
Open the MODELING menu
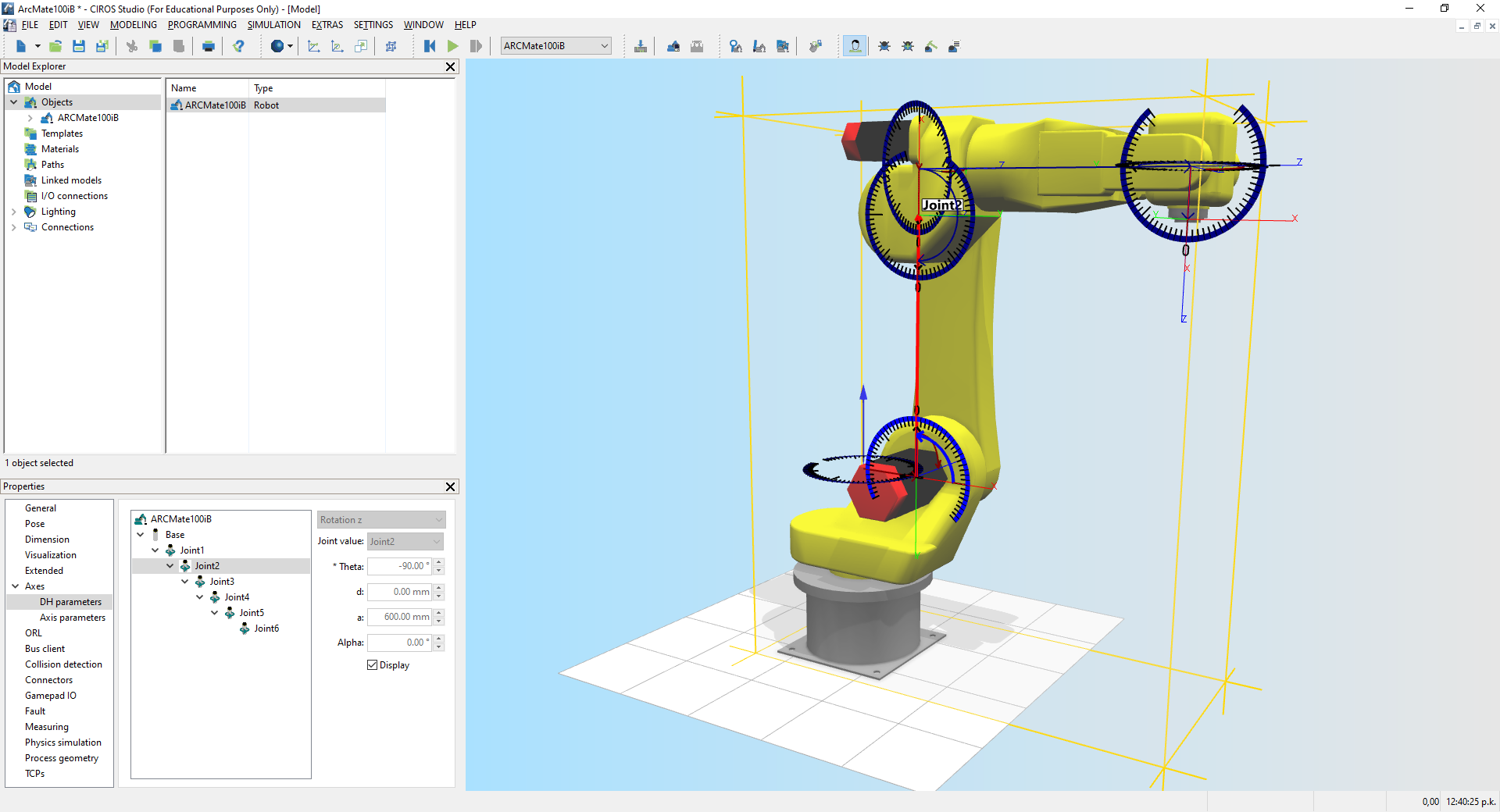(134, 25)
